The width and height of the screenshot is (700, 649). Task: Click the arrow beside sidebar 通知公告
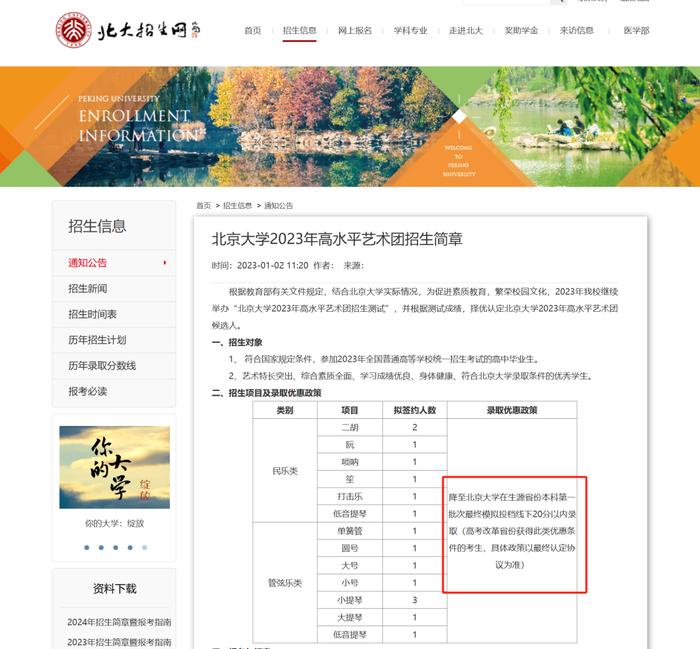[165, 263]
